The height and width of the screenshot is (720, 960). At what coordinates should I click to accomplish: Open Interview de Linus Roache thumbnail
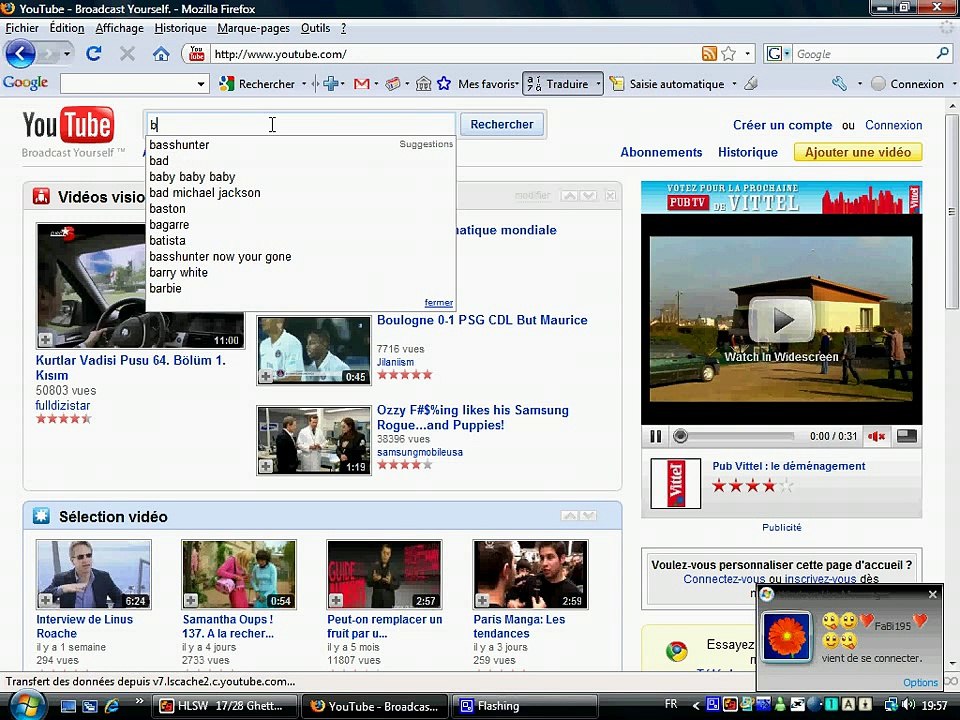94,574
